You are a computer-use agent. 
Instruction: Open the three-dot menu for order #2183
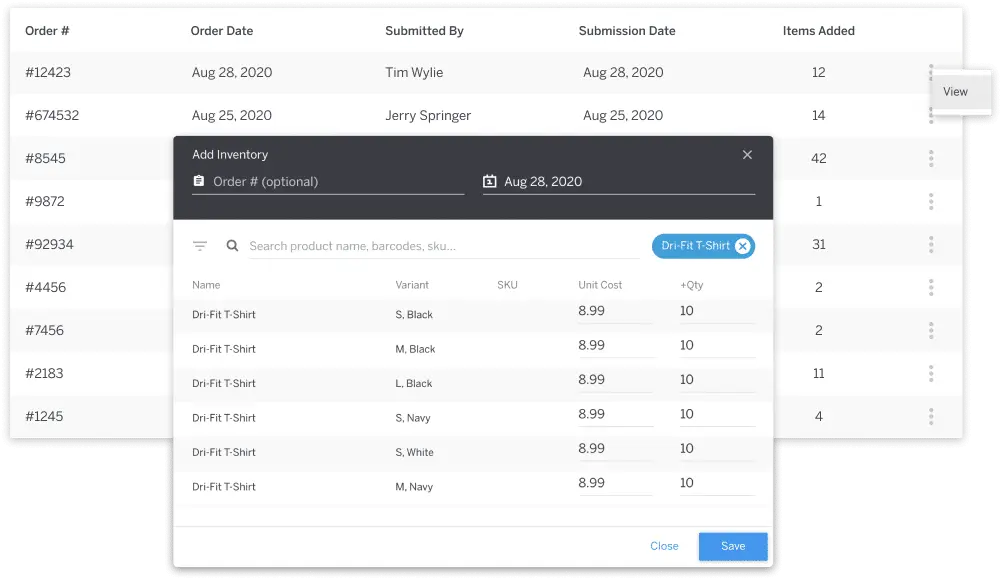[931, 373]
